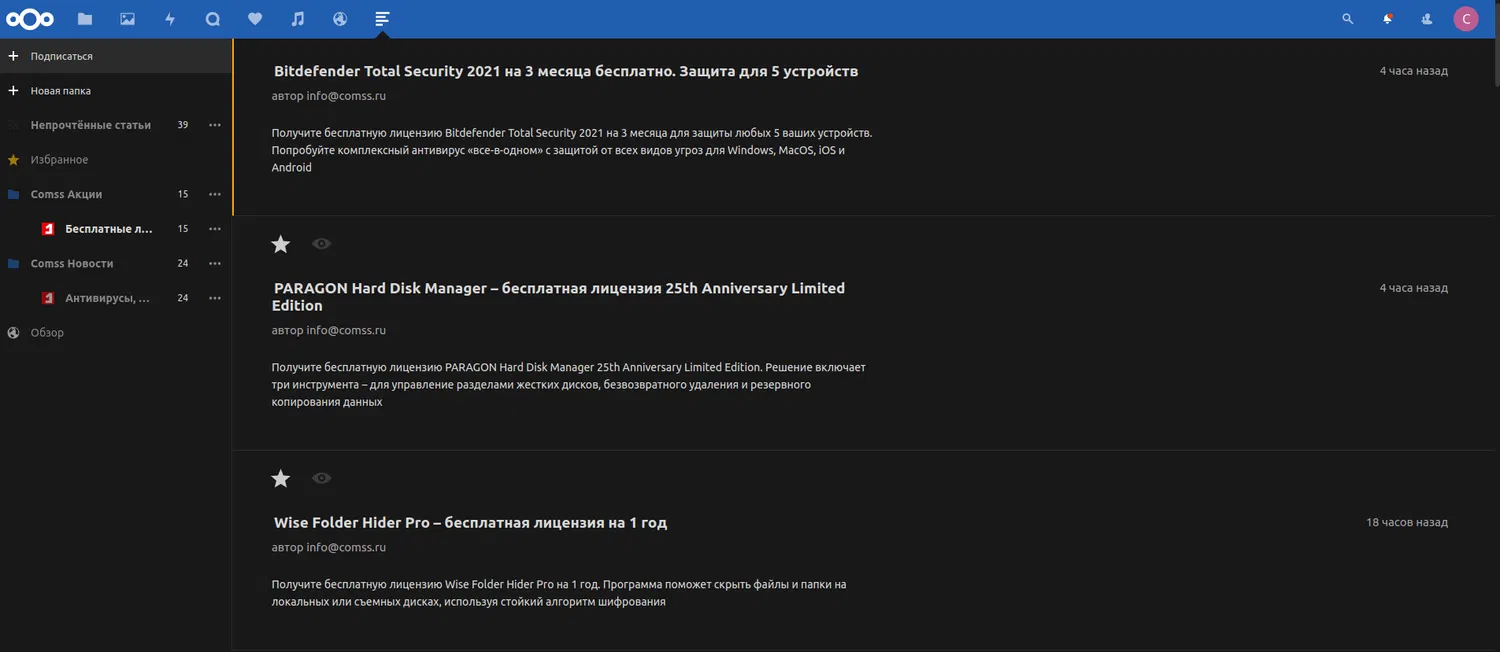The width and height of the screenshot is (1500, 652).
Task: Open the user avatar menu
Action: click(x=1466, y=19)
